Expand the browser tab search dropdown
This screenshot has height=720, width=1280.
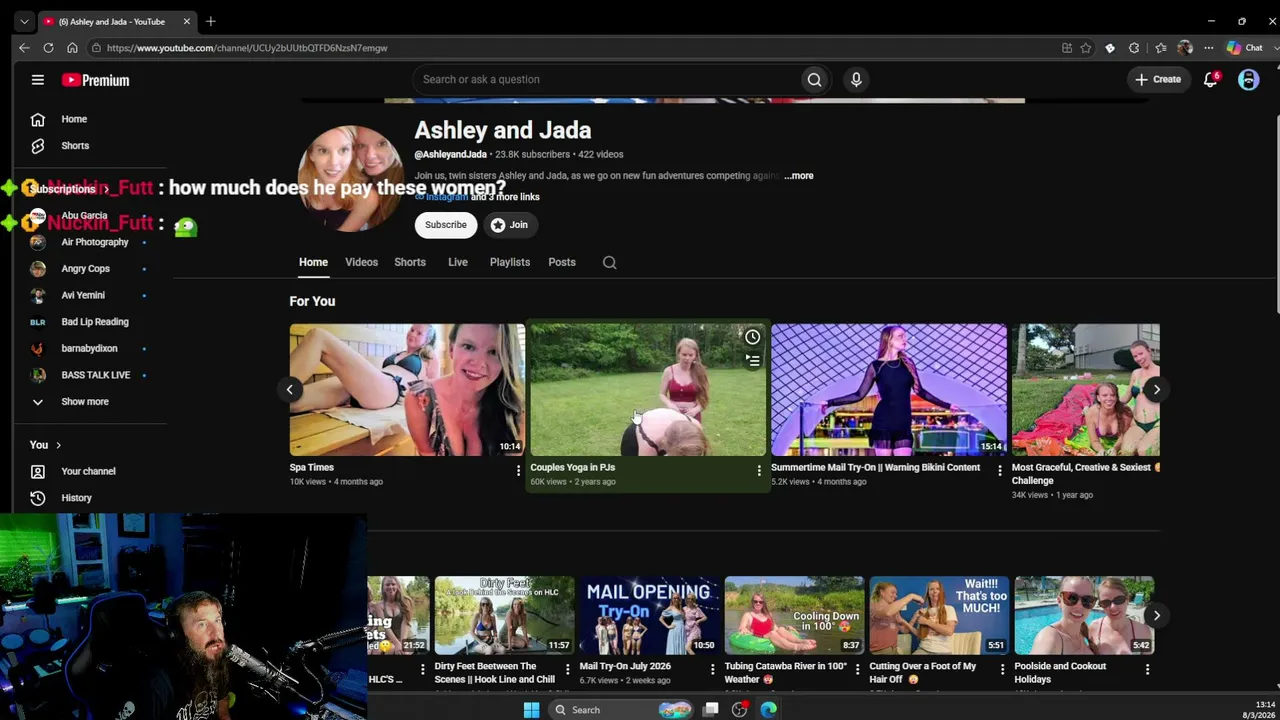(24, 21)
